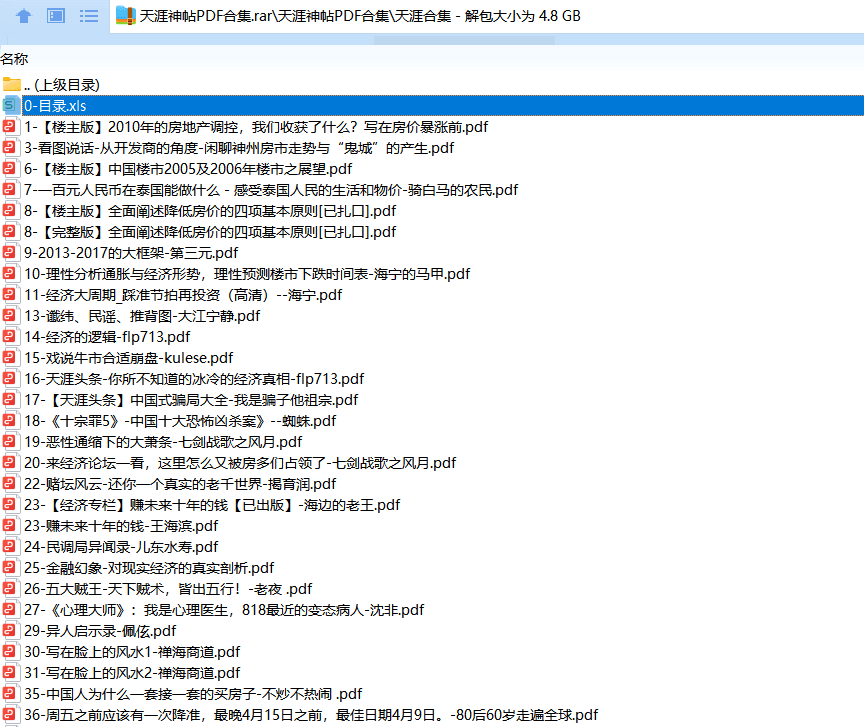Click the 名称 column header to sort
Image resolution: width=864 pixels, height=727 pixels.
(15, 59)
